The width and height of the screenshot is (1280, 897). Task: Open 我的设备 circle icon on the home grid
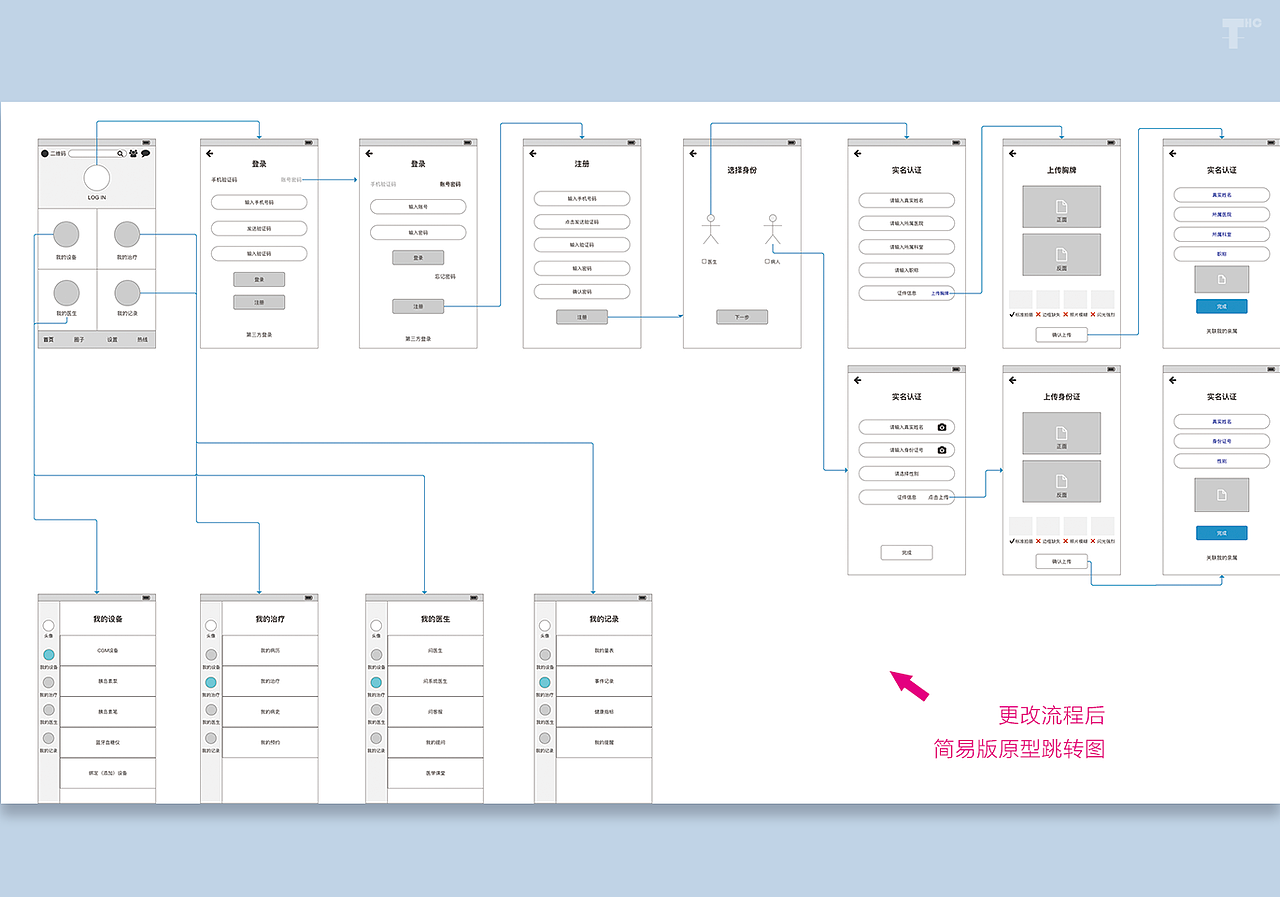(66, 235)
